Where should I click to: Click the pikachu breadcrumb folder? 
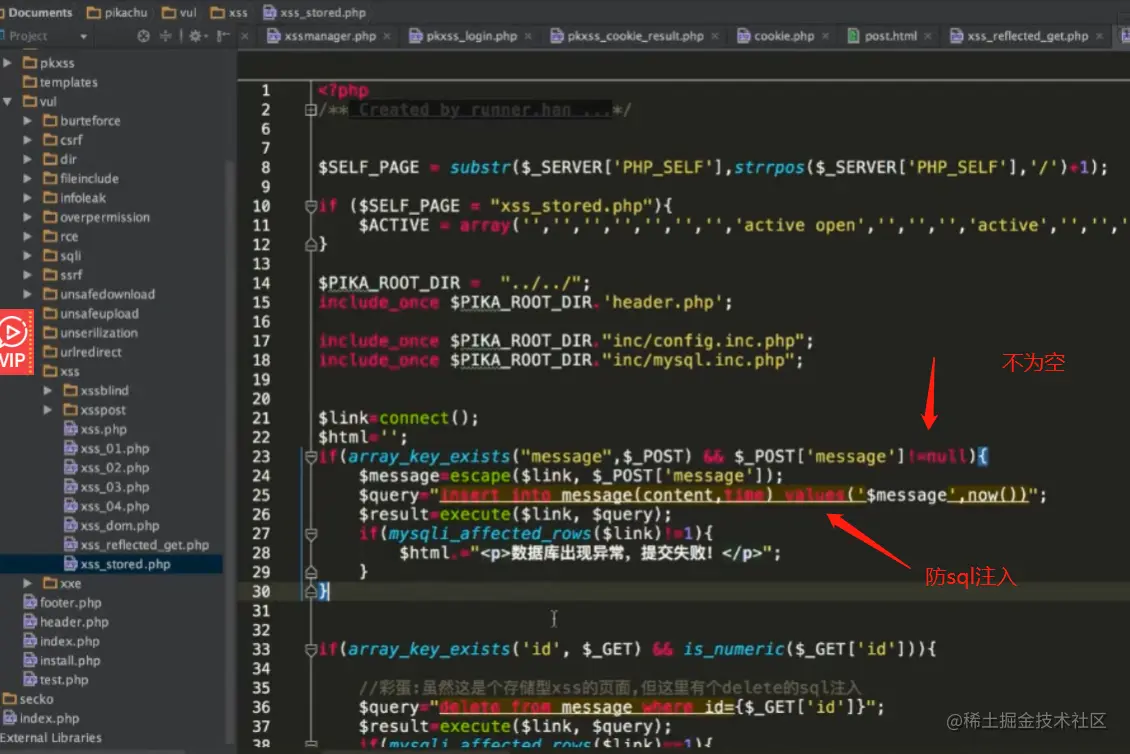(x=117, y=12)
